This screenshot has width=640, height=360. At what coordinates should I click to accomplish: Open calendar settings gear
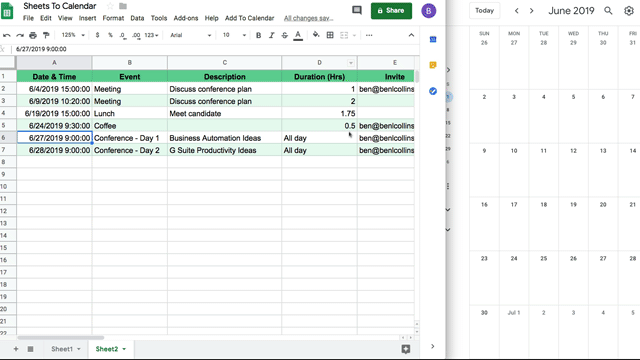click(629, 11)
